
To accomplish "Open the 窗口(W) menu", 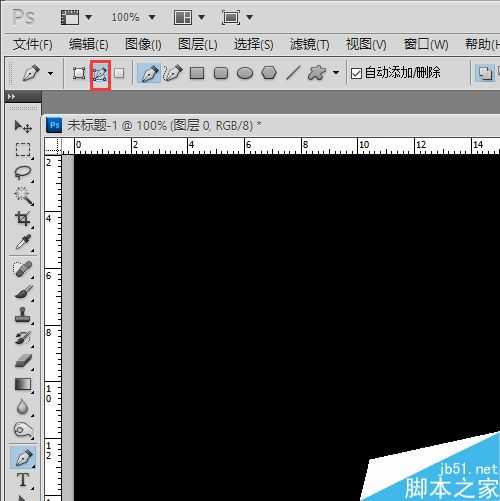I will pyautogui.click(x=426, y=44).
